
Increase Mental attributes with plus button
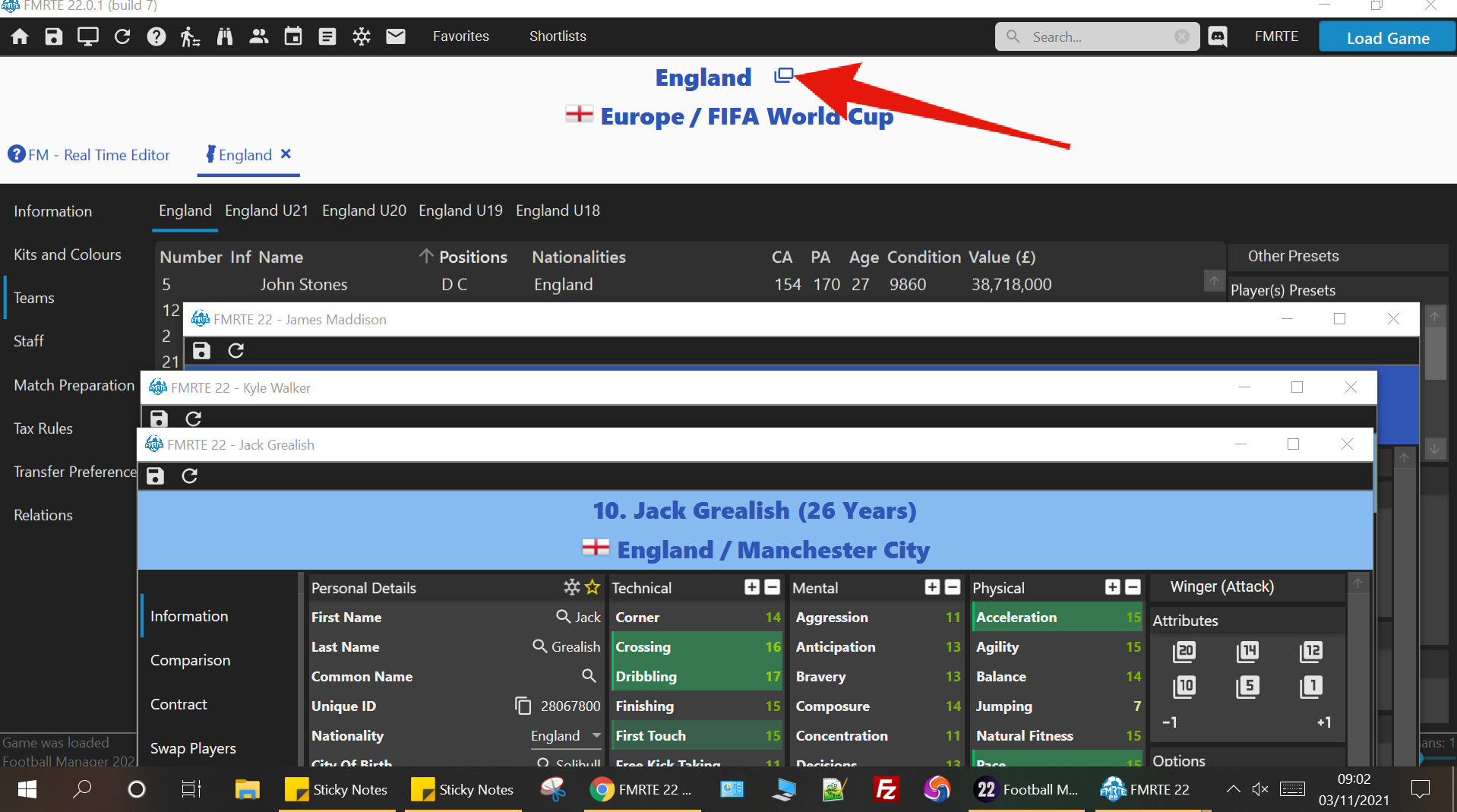coord(933,587)
